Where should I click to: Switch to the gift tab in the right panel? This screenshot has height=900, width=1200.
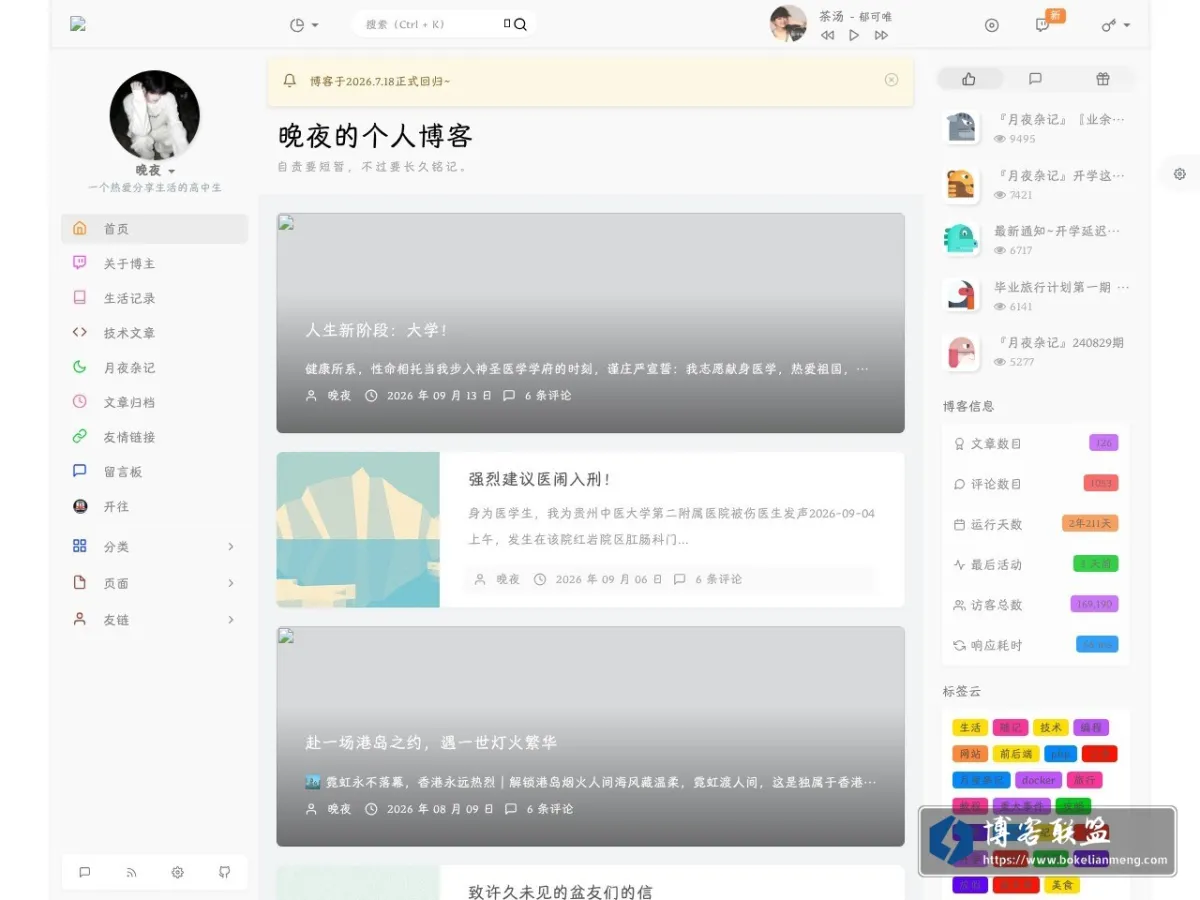1102,79
